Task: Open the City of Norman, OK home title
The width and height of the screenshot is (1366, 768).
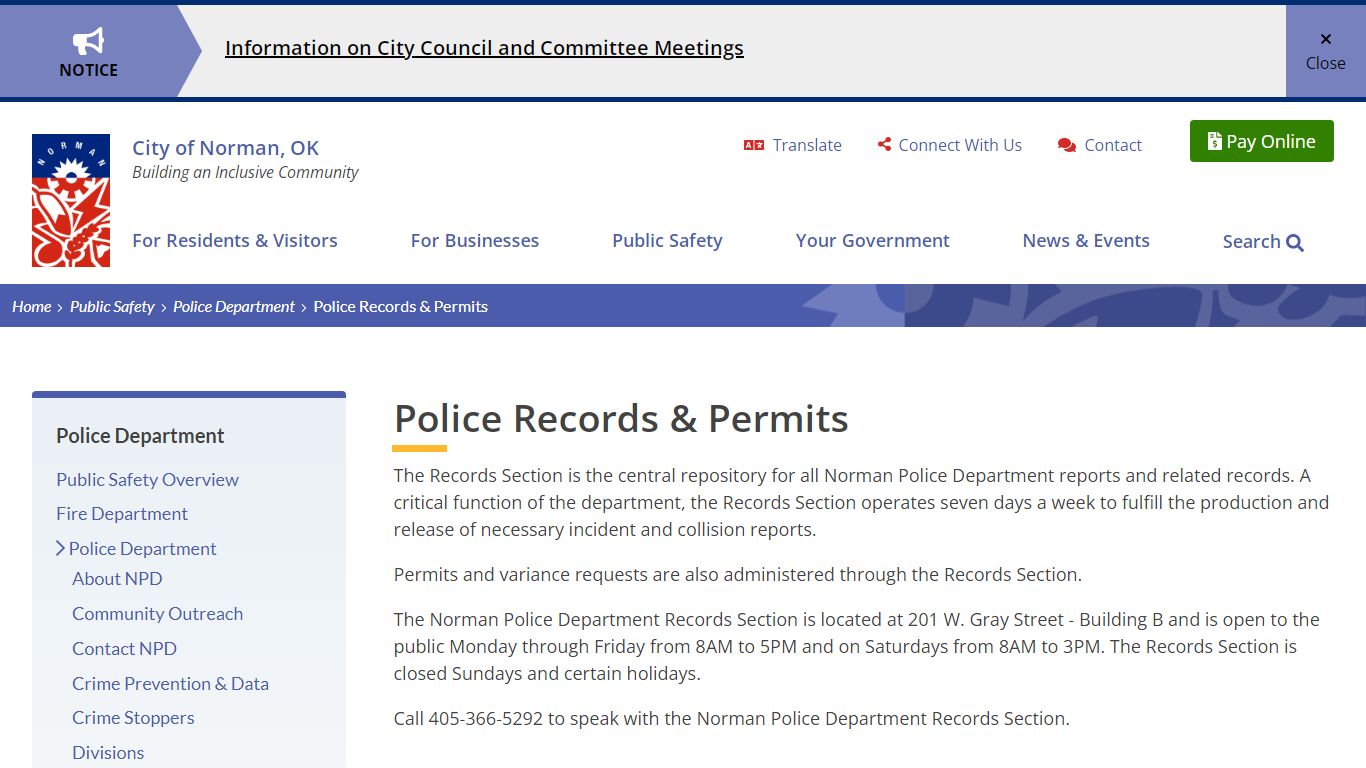Action: pos(225,148)
